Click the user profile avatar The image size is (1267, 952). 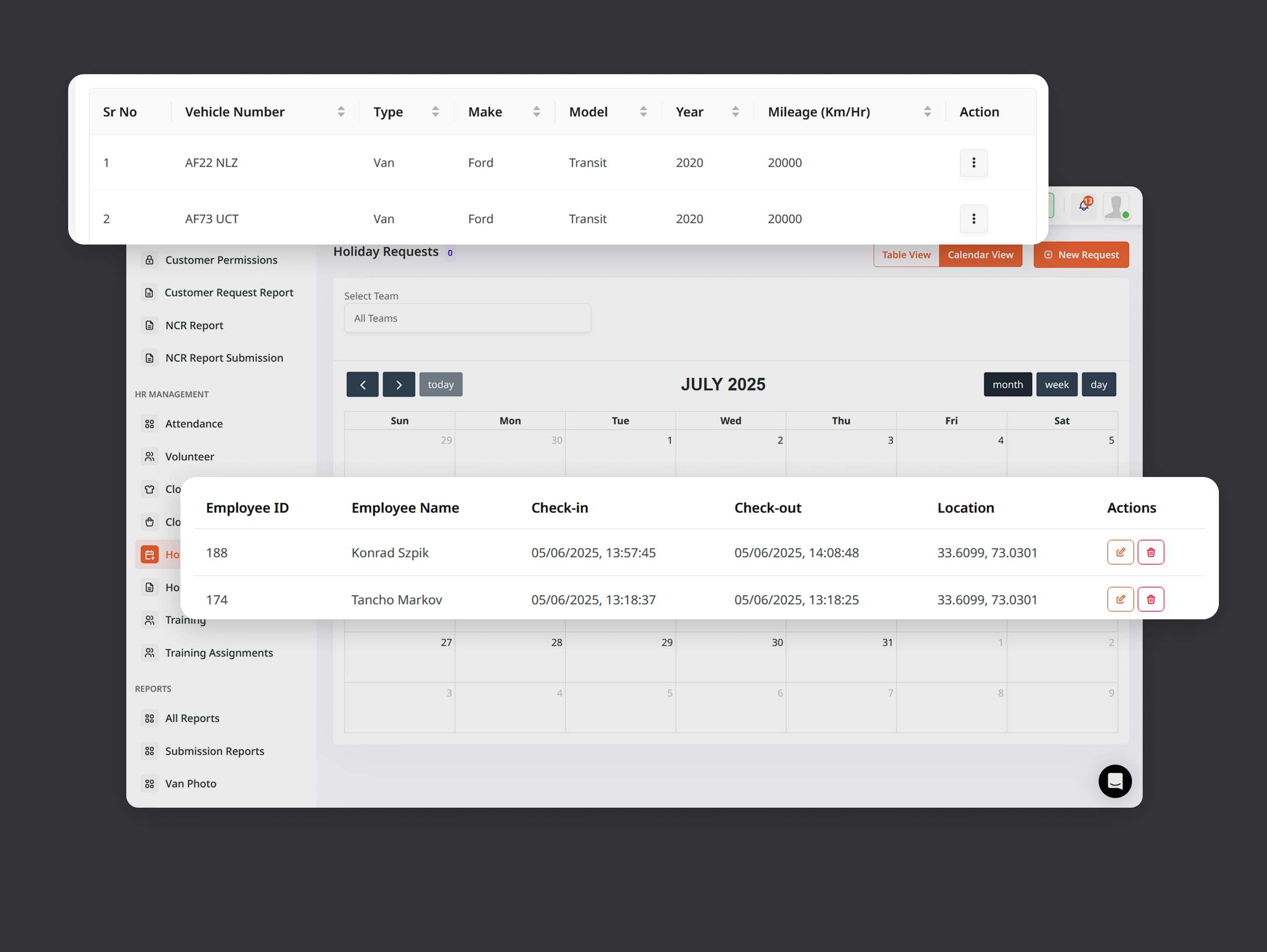pyautogui.click(x=1116, y=206)
